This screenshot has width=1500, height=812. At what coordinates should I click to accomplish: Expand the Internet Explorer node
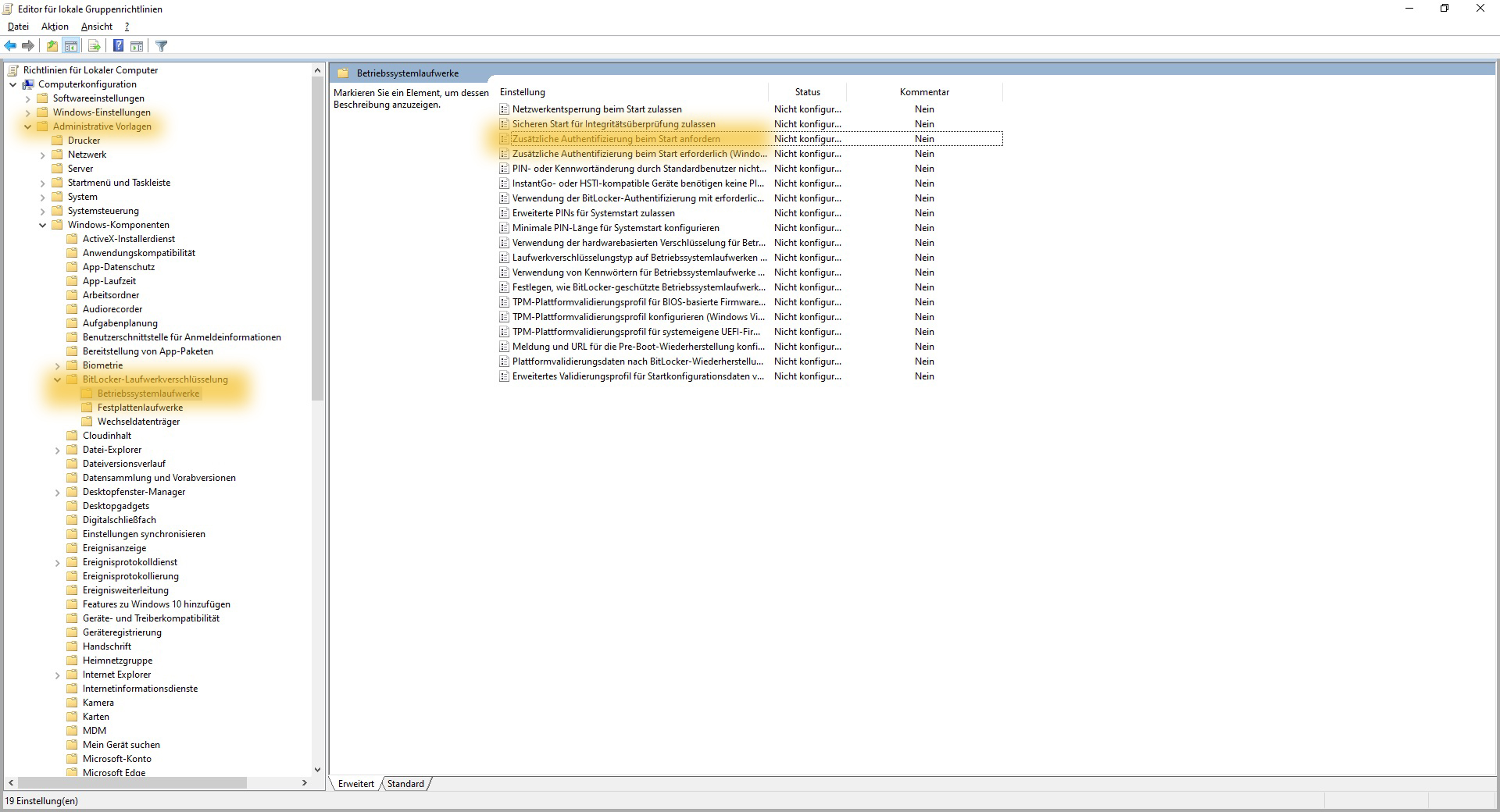click(x=58, y=675)
